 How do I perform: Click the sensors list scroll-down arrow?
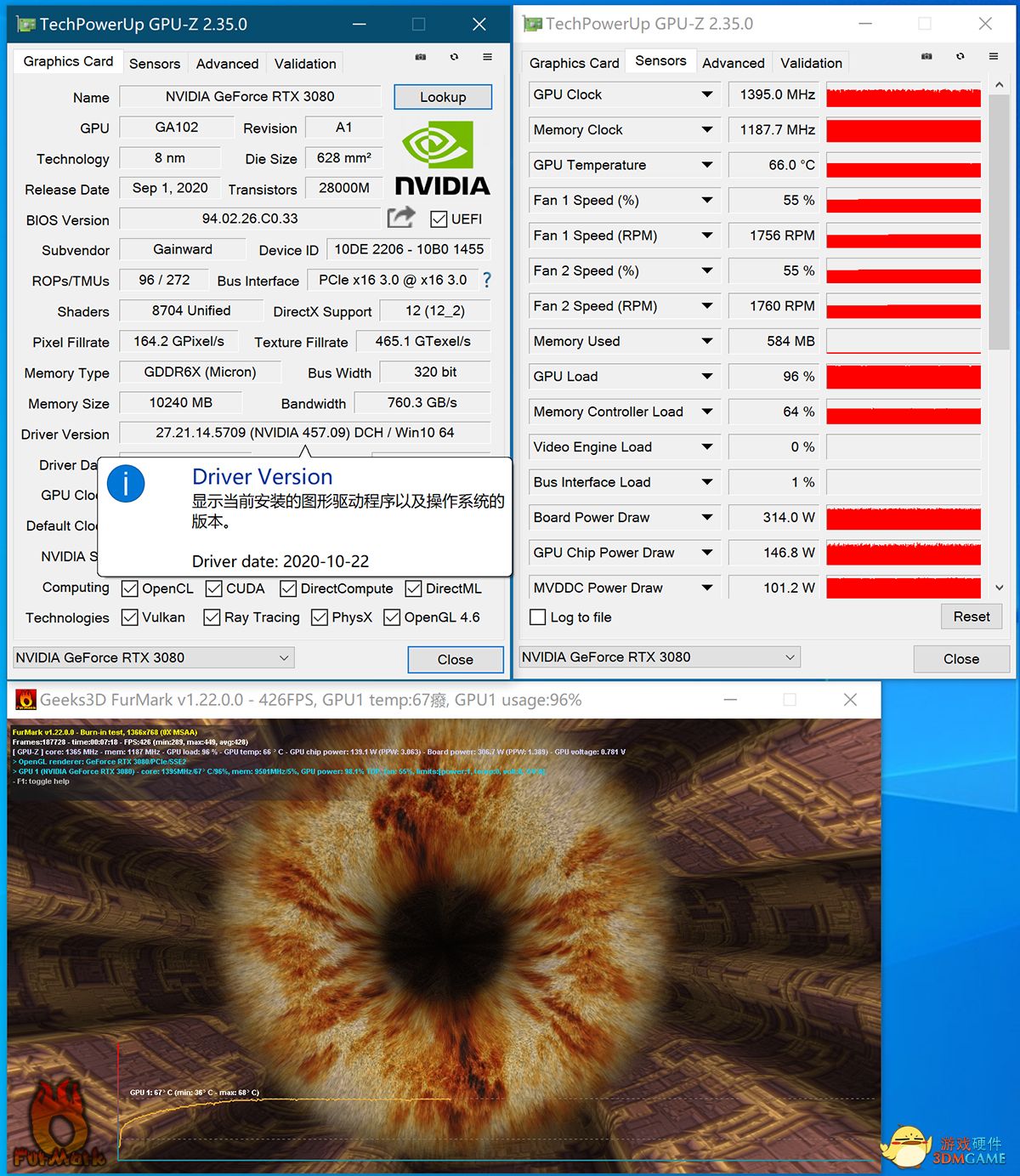(x=1000, y=588)
